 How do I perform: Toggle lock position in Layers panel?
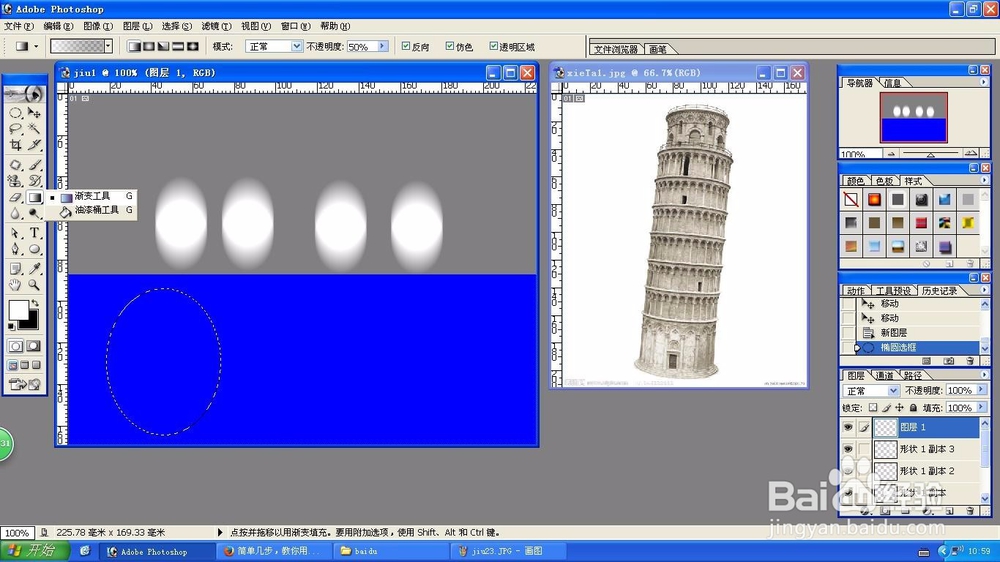point(899,408)
